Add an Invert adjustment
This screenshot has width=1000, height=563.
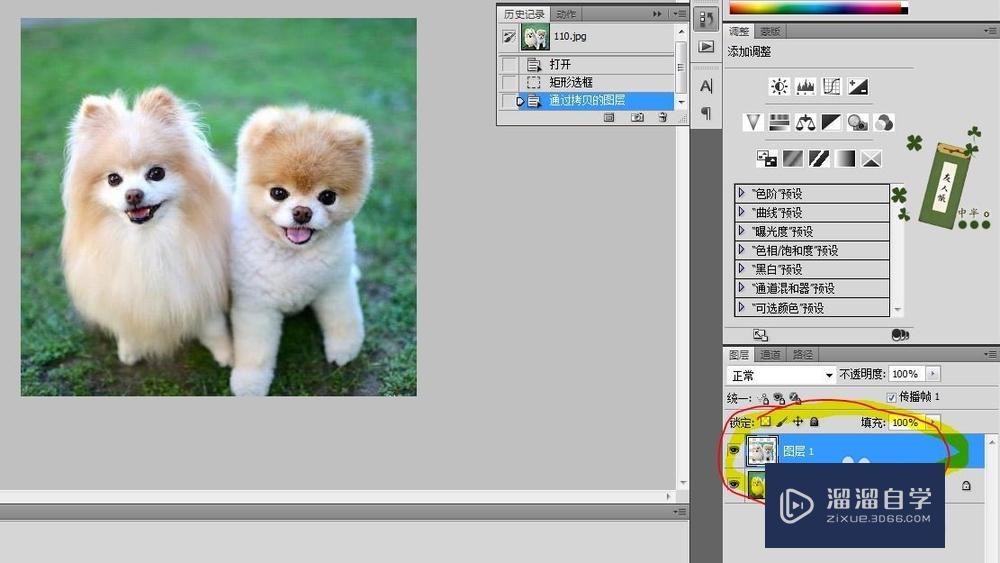(767, 158)
